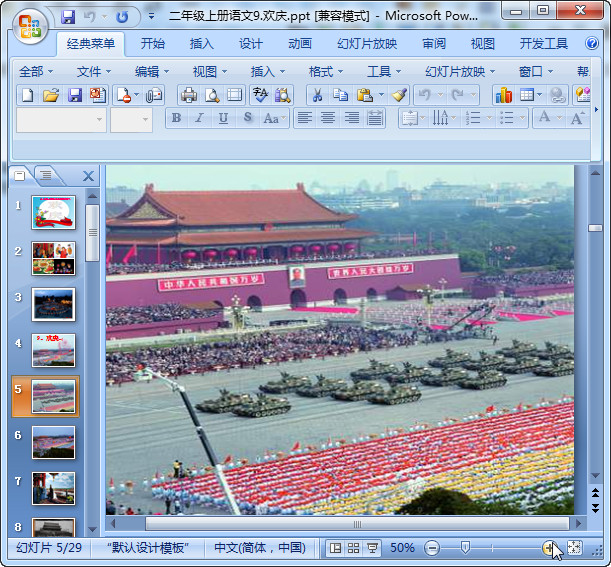Viewport: 611px width, 567px height.
Task: Click the Redo icon in Quick Access
Action: pyautogui.click(x=122, y=17)
